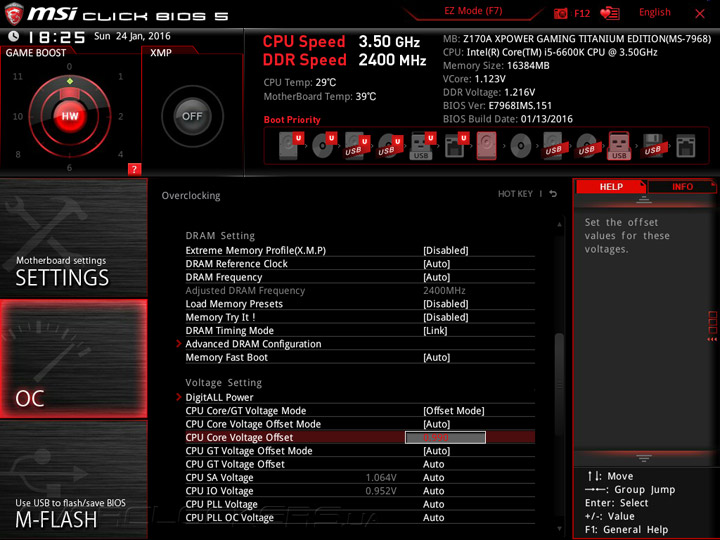Select the last legacy network boot icon
This screenshot has height=540, width=720.
(686, 146)
